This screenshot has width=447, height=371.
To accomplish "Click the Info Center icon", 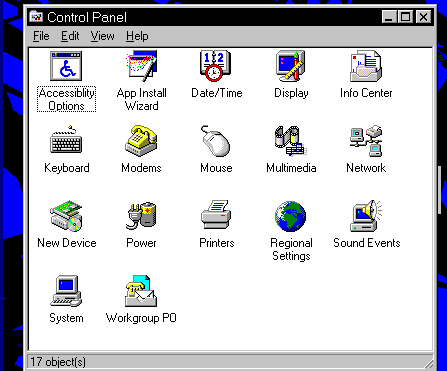I will 366,66.
